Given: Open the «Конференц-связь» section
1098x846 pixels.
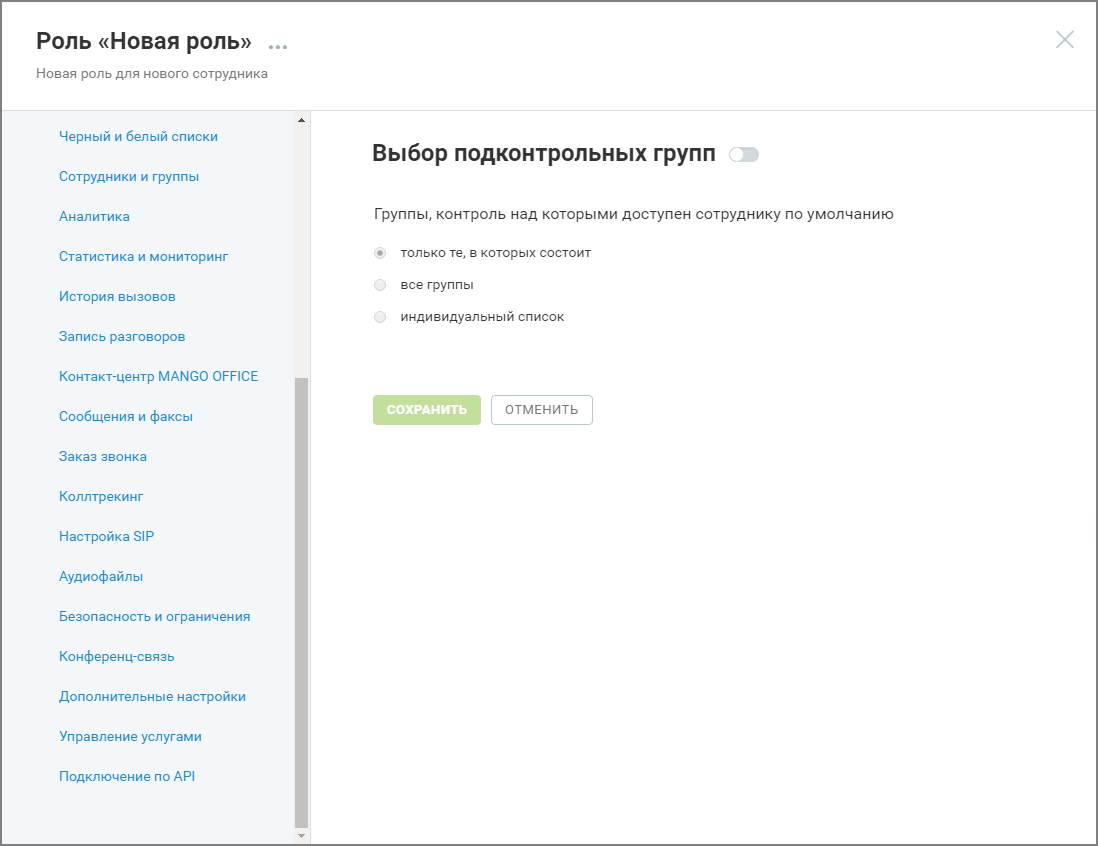Looking at the screenshot, I should click(x=116, y=656).
